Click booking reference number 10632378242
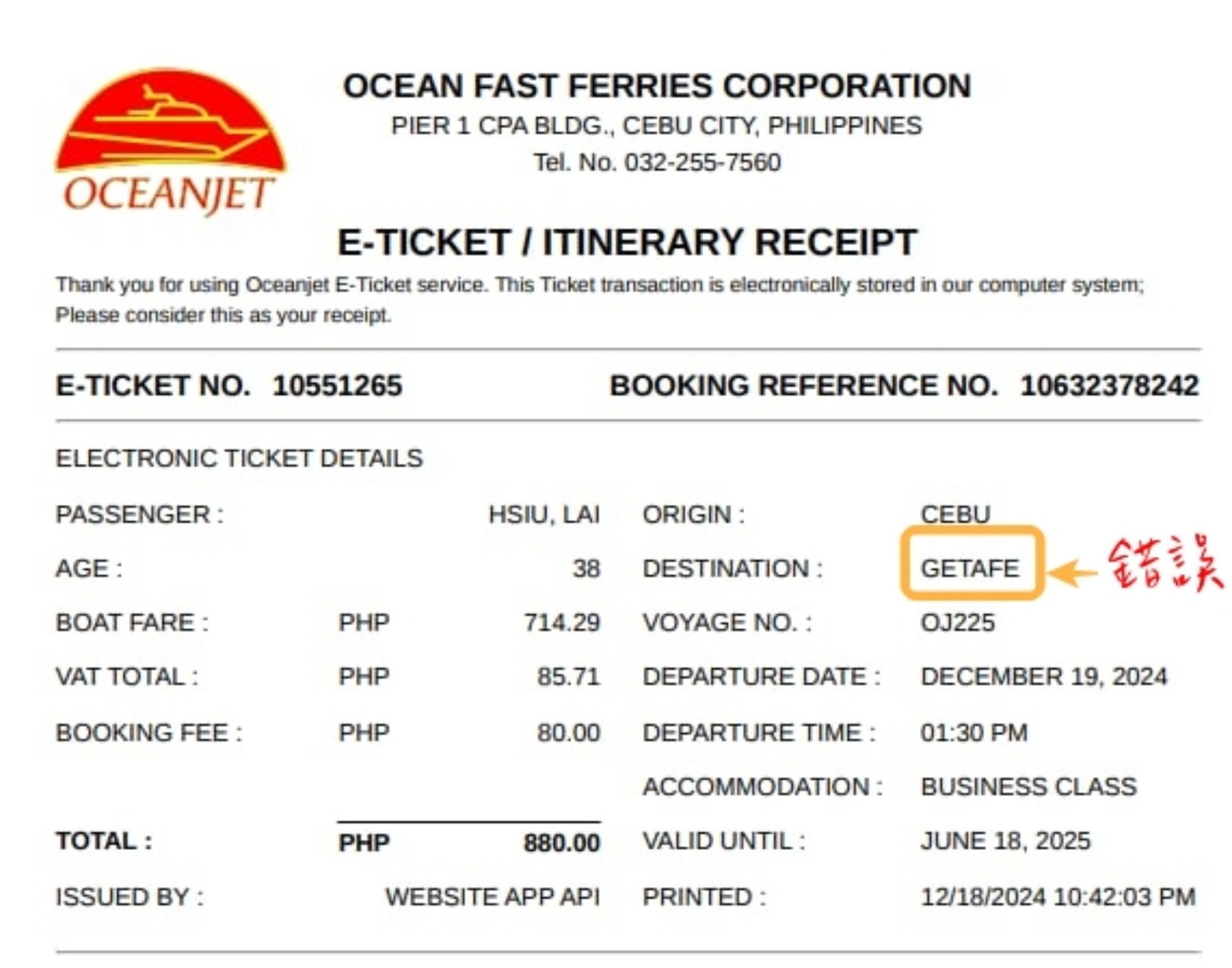This screenshot has height=968, width=1232. pos(1109,386)
